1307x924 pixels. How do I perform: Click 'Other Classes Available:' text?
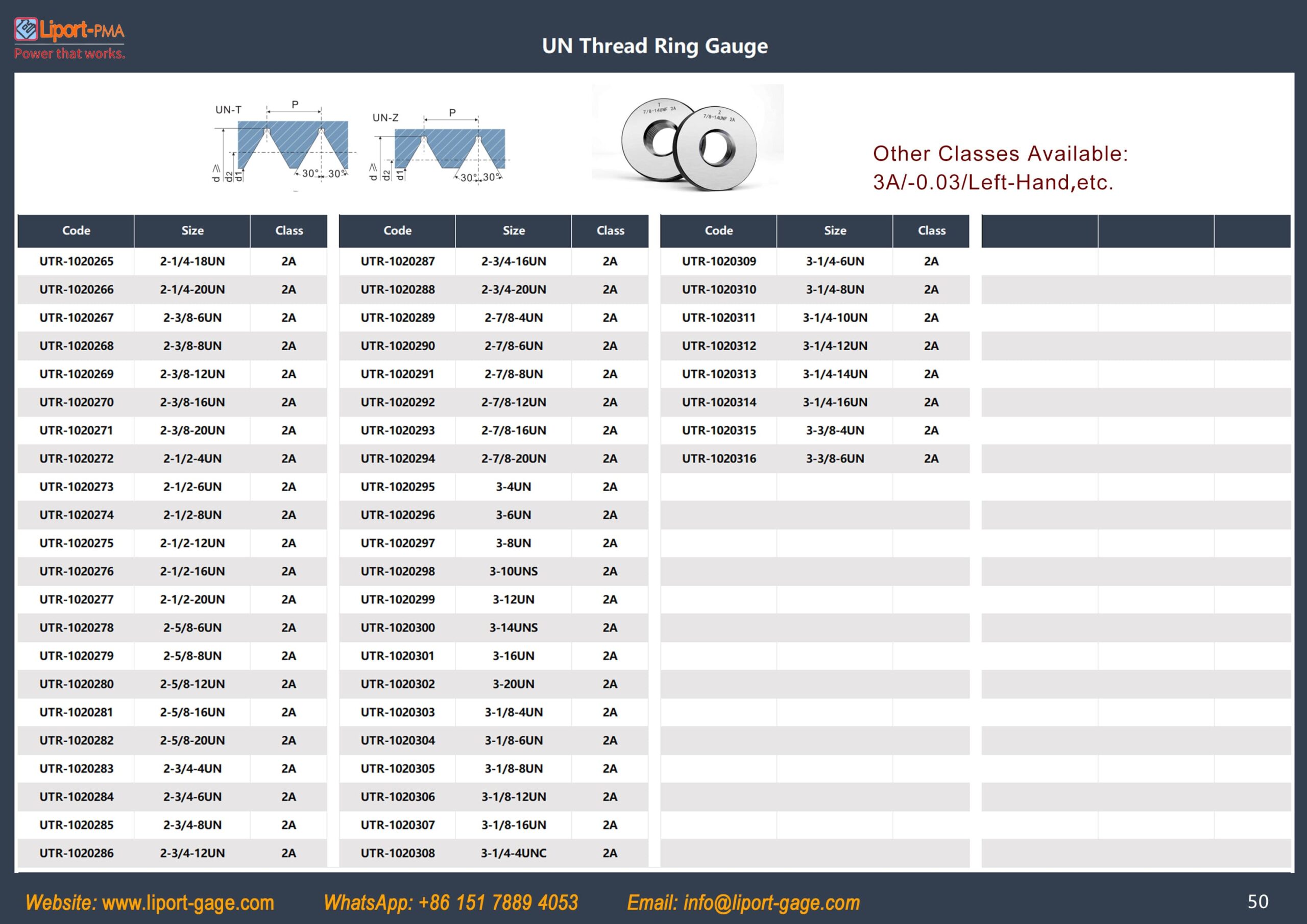1000,154
